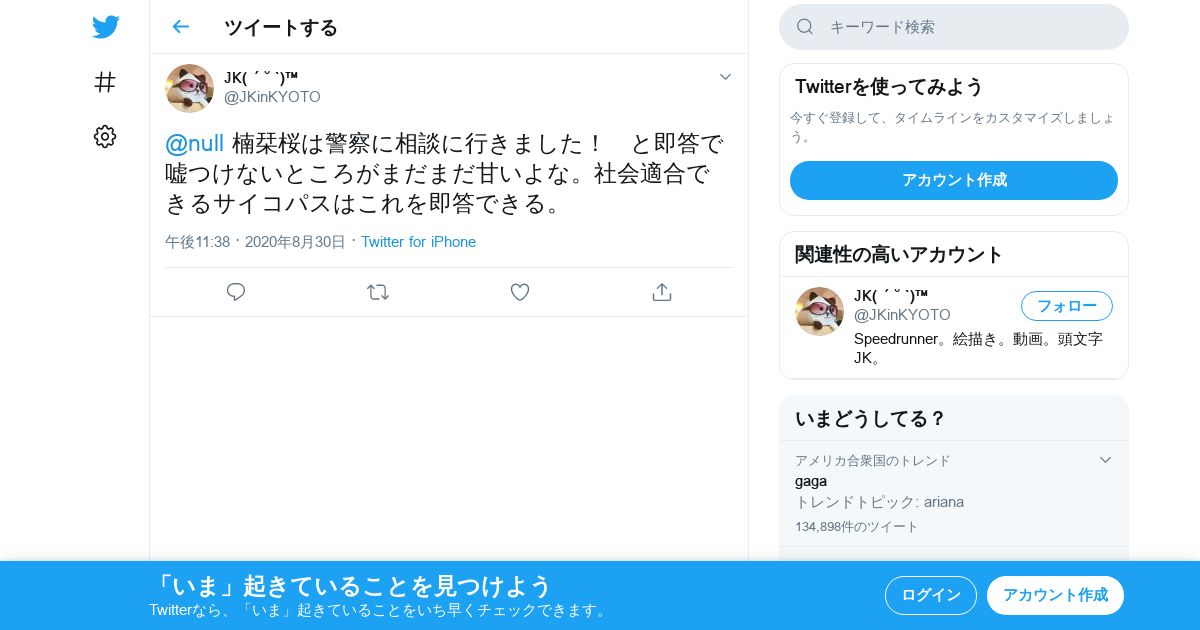Open the tweet author's avatar
Viewport: 1200px width, 630px height.
[189, 88]
